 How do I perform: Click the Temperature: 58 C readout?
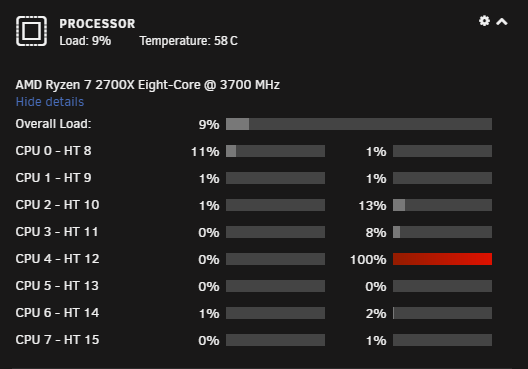tap(189, 41)
